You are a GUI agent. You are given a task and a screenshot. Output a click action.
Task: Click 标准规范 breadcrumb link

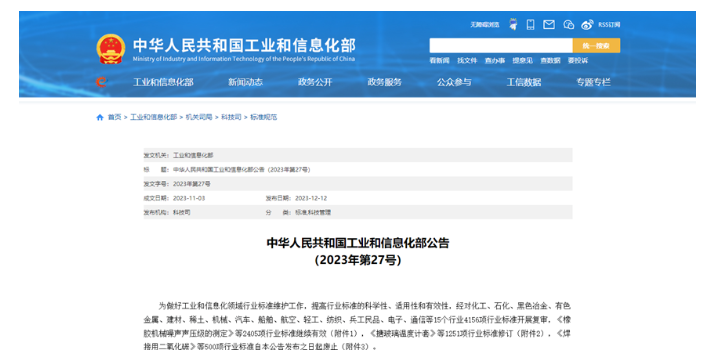point(264,117)
